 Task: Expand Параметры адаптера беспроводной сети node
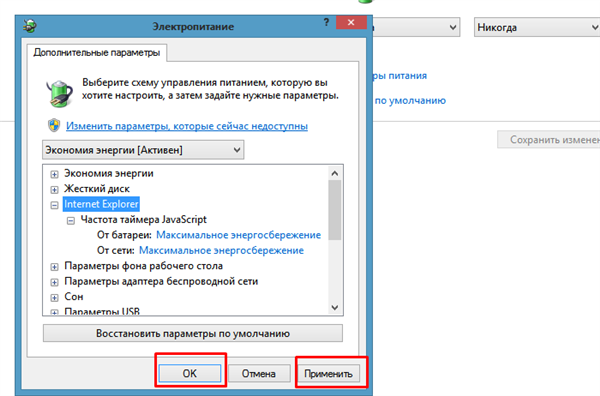(x=54, y=282)
